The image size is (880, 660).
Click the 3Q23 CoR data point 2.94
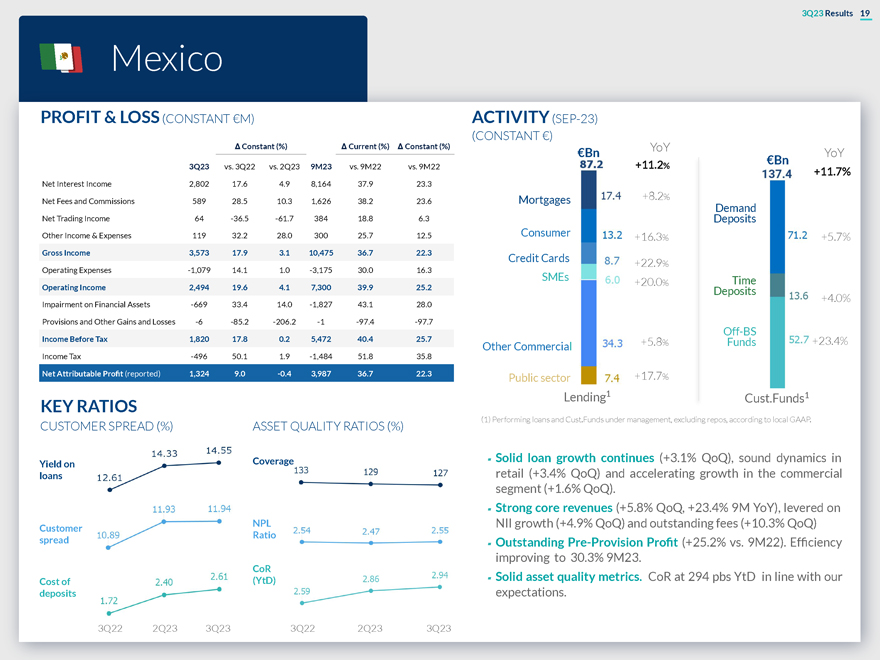tap(439, 587)
